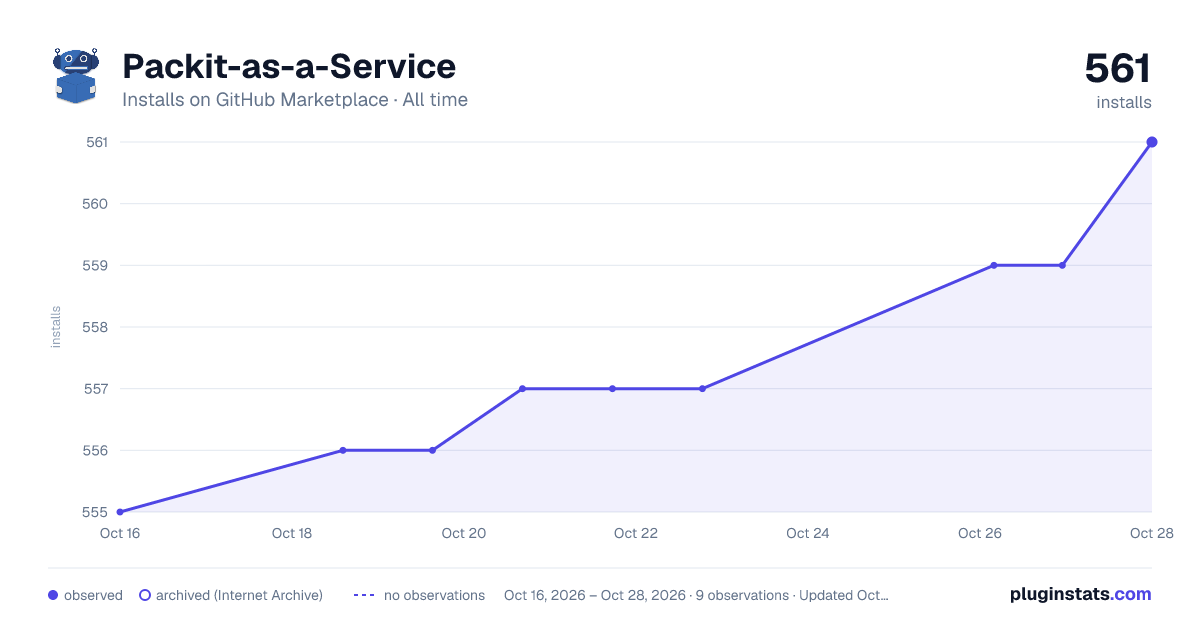Click the 556 y-axis label
This screenshot has height=630, width=1200.
click(96, 451)
